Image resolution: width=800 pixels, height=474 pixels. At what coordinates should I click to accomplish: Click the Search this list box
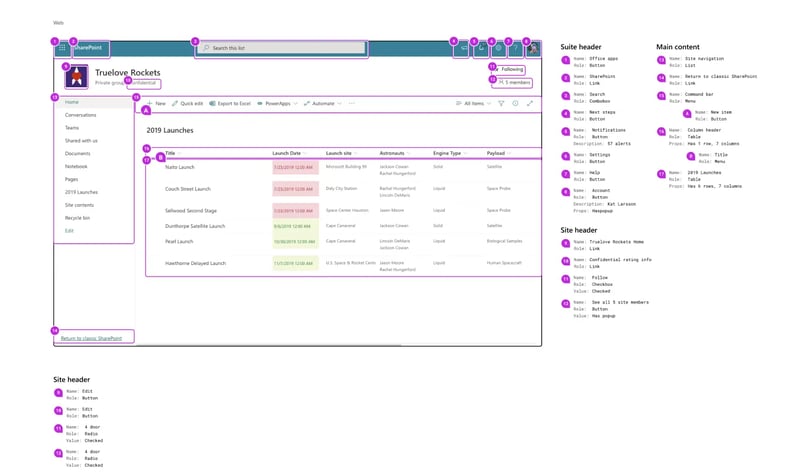(x=280, y=48)
